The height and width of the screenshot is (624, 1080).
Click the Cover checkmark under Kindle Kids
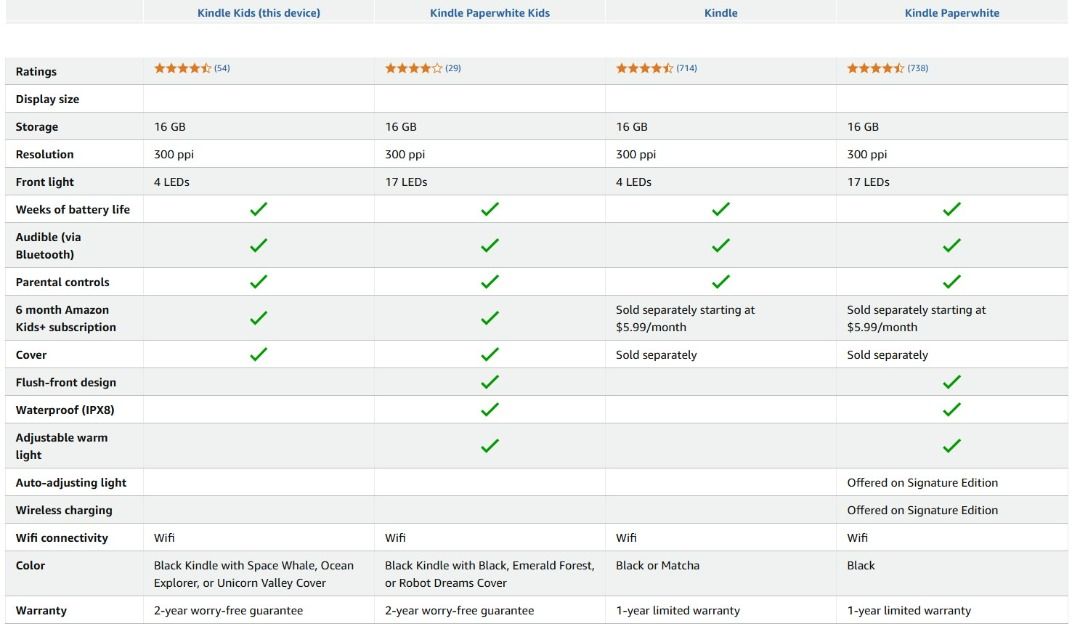[x=258, y=354]
